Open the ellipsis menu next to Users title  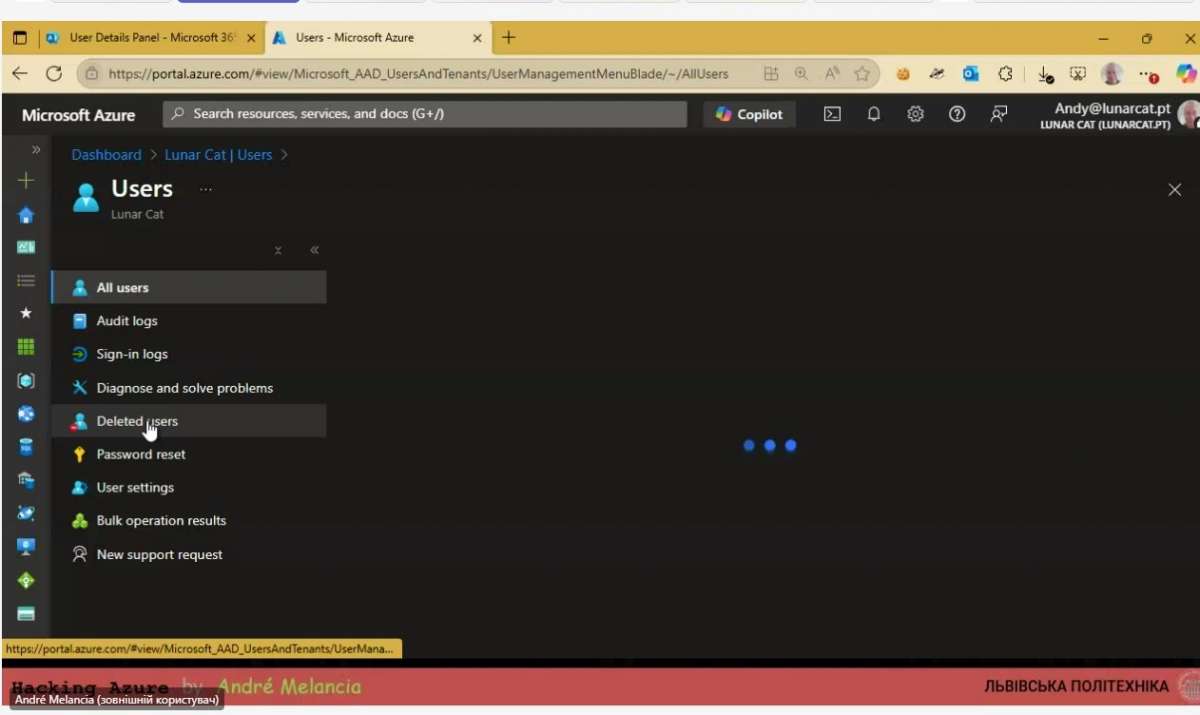coord(206,189)
